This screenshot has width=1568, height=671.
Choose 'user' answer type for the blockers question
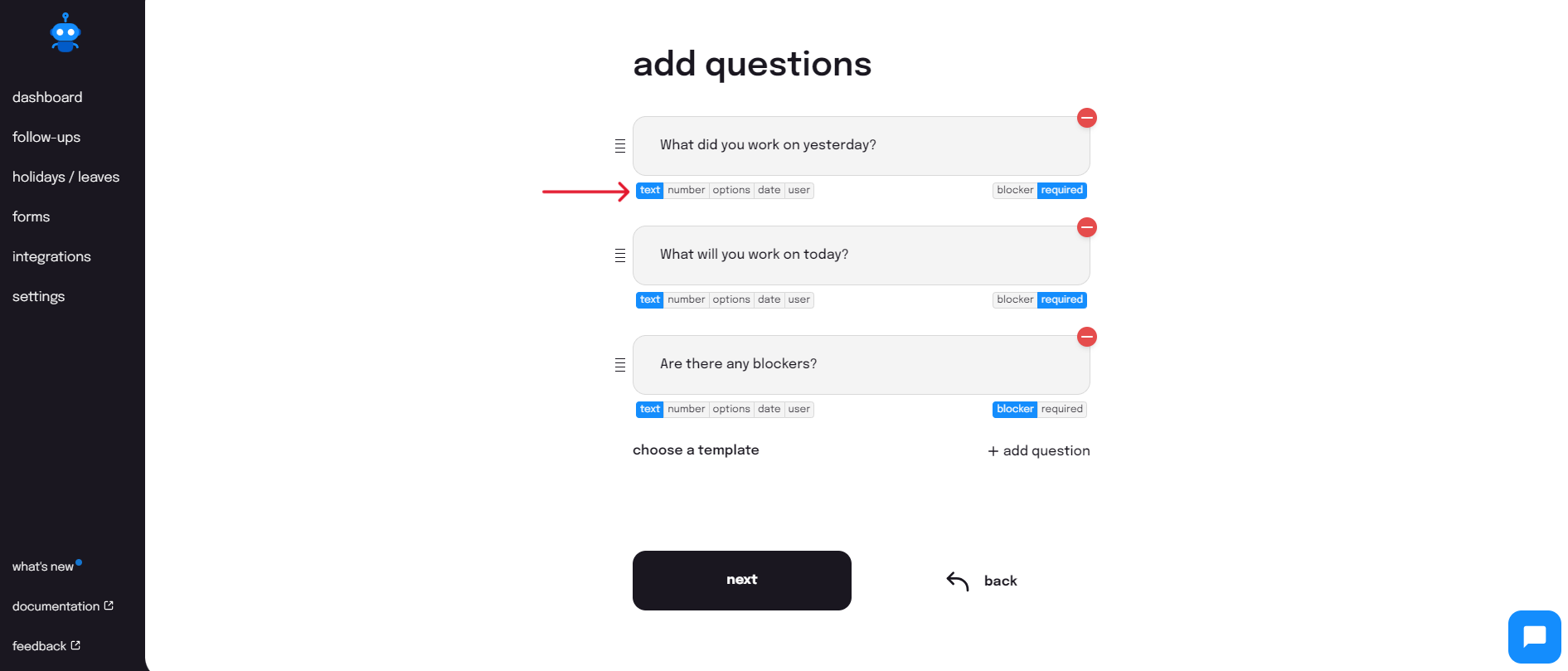[x=799, y=409]
